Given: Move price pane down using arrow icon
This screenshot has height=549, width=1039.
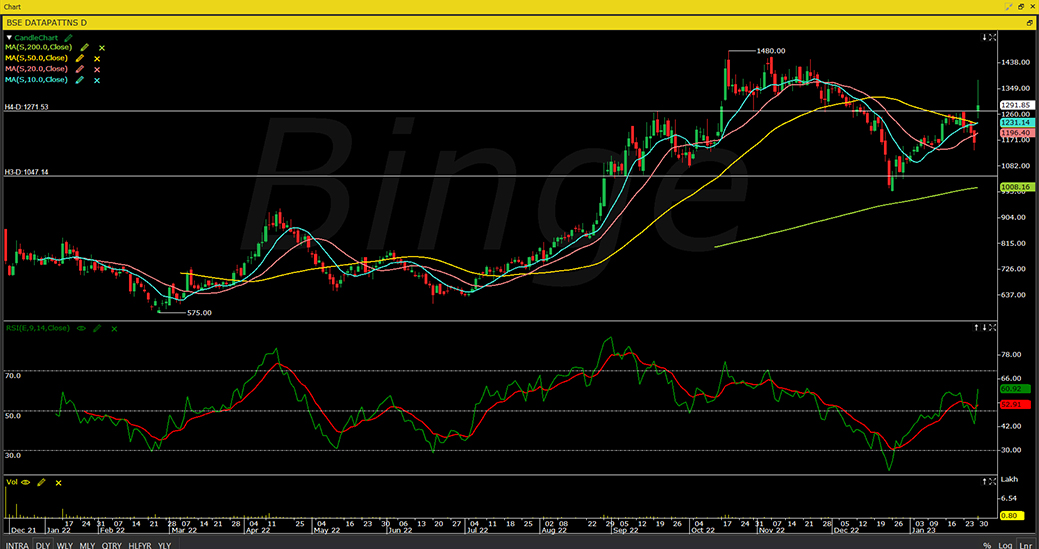Looking at the screenshot, I should 985,37.
